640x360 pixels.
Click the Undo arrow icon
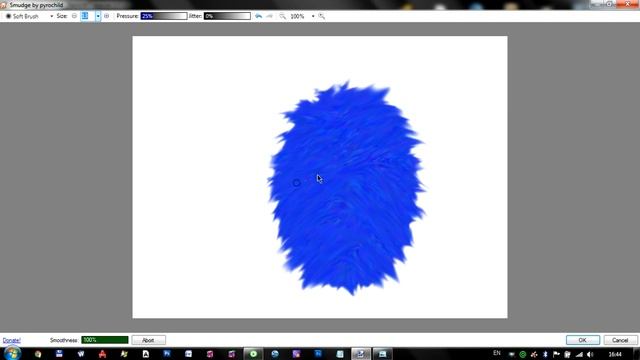[x=258, y=16]
